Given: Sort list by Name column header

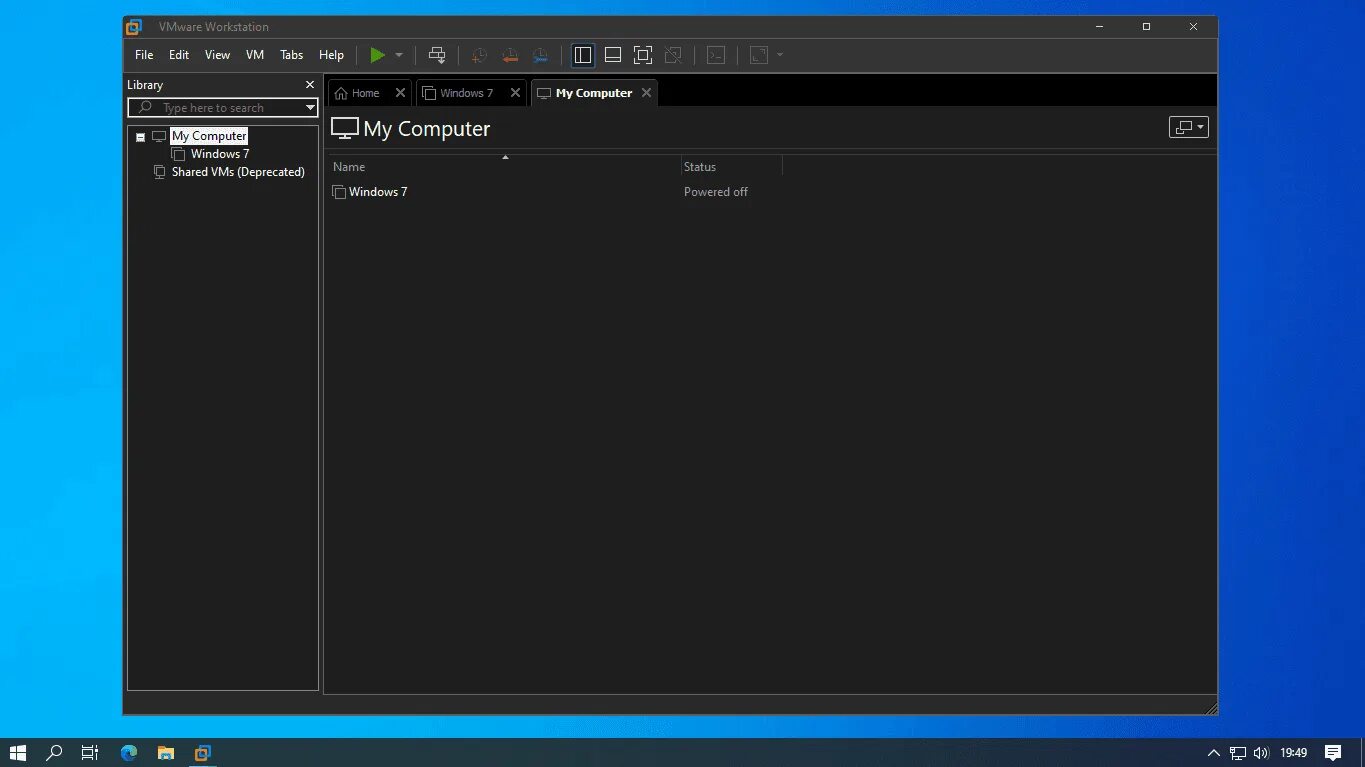Looking at the screenshot, I should [503, 166].
